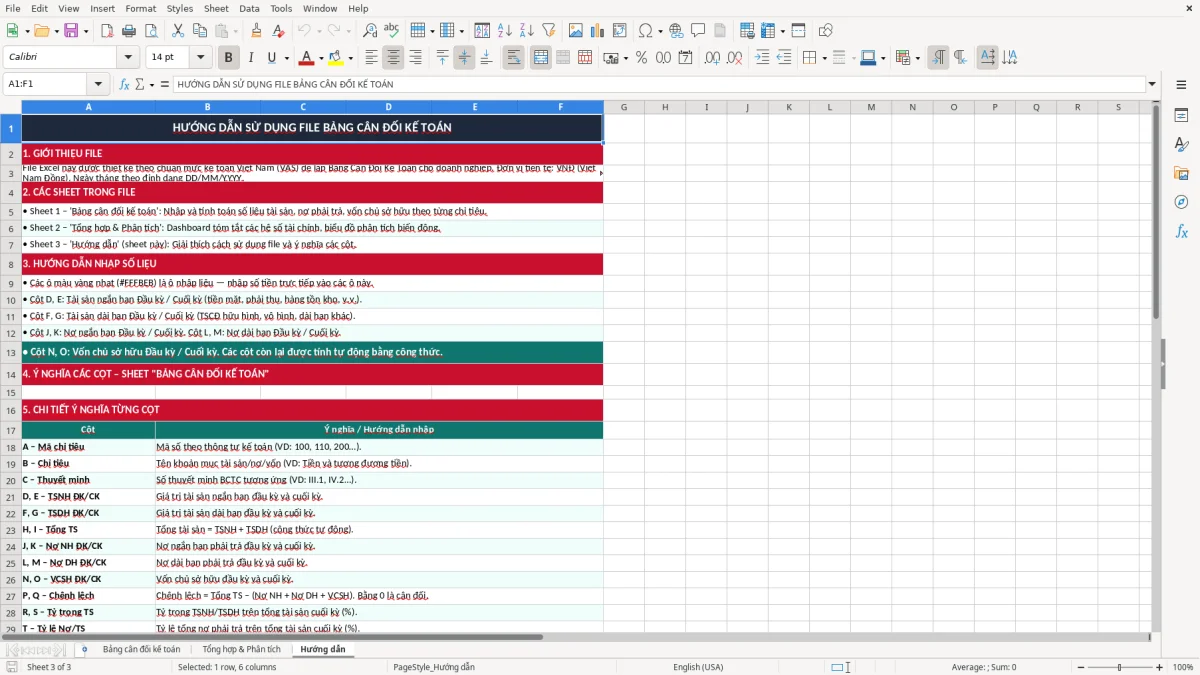Apply the yellow background color

click(335, 58)
